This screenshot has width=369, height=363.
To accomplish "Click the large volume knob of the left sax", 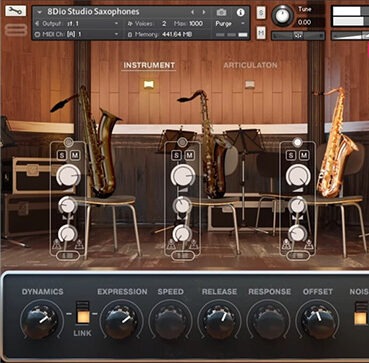I will [x=68, y=175].
